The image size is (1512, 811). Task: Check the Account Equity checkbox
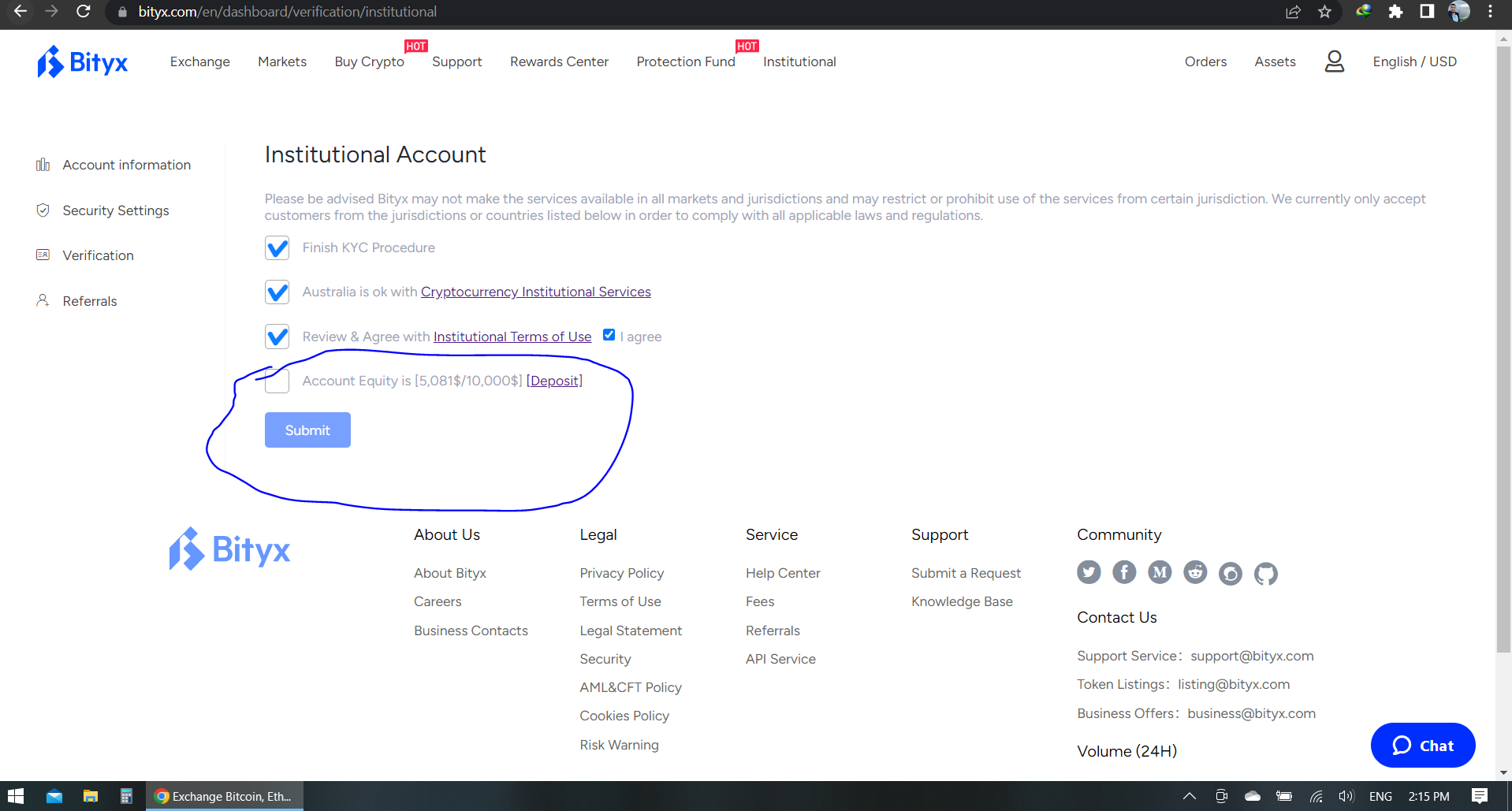click(277, 381)
